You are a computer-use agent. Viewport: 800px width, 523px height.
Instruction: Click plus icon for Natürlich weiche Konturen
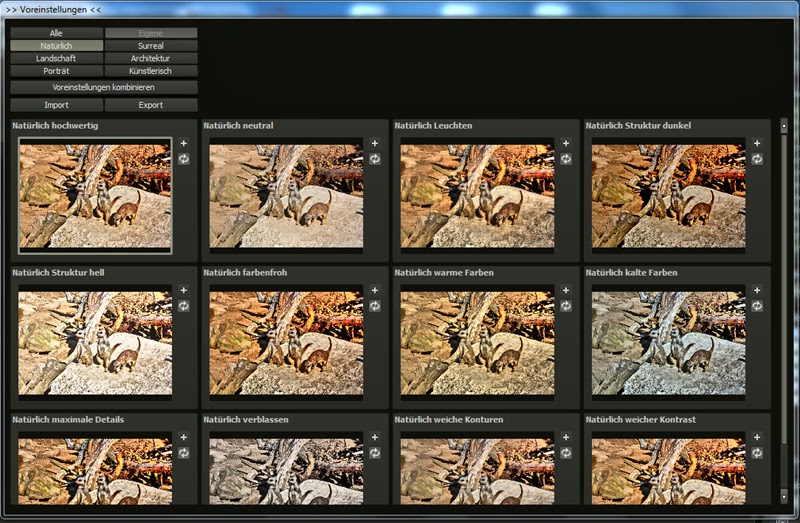click(x=566, y=437)
